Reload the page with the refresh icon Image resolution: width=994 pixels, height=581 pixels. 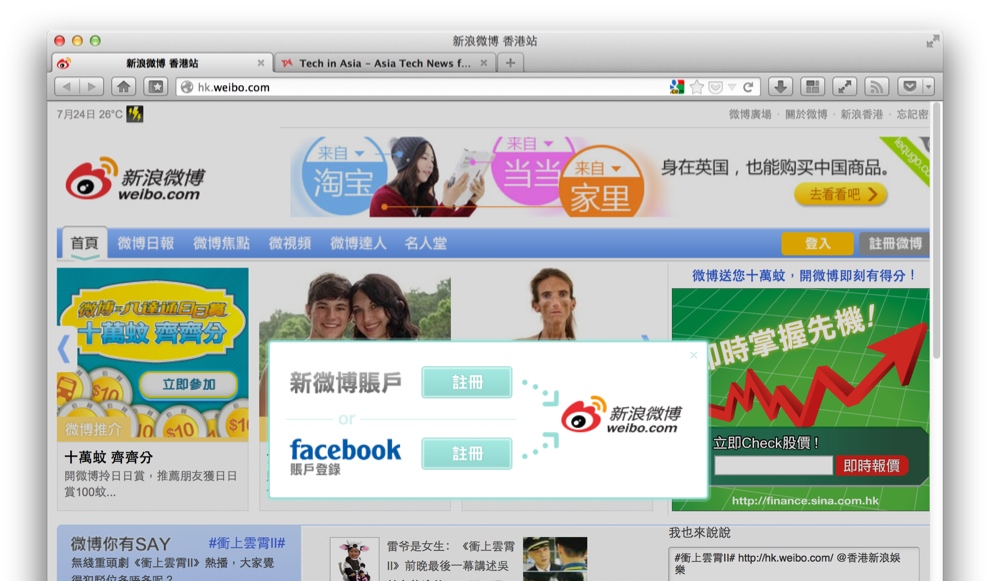point(748,87)
